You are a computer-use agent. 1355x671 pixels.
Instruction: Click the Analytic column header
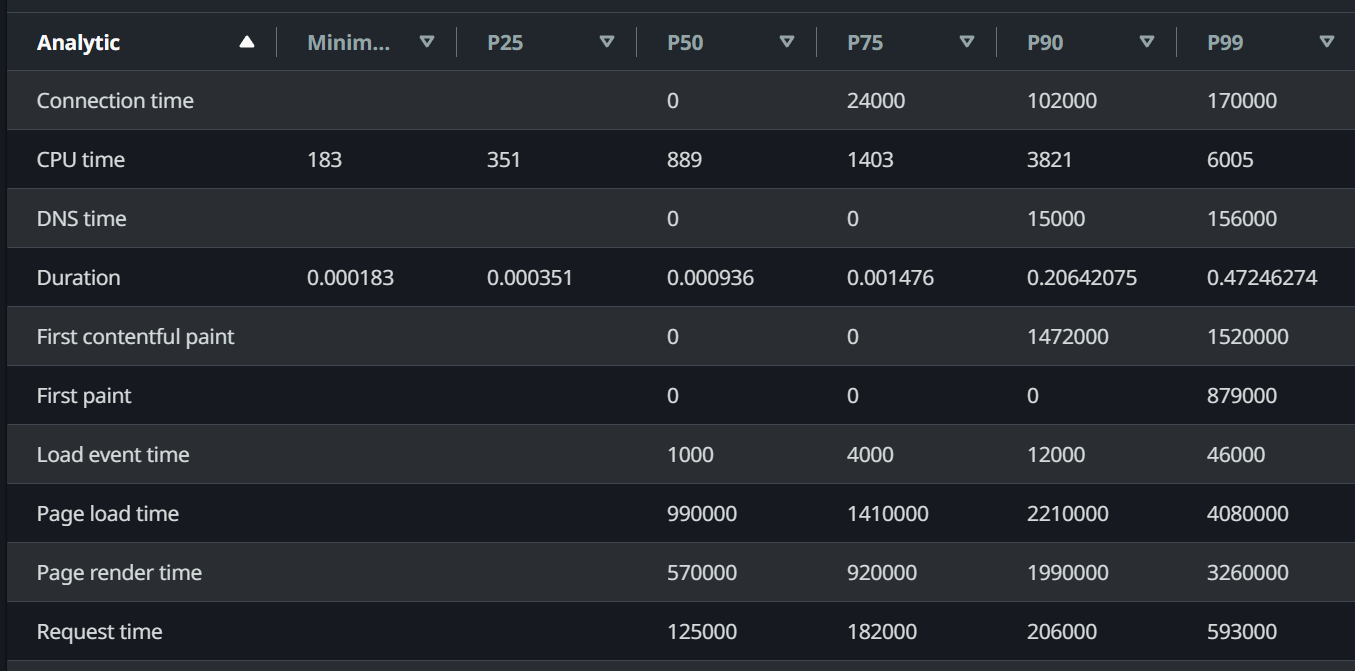click(x=79, y=43)
